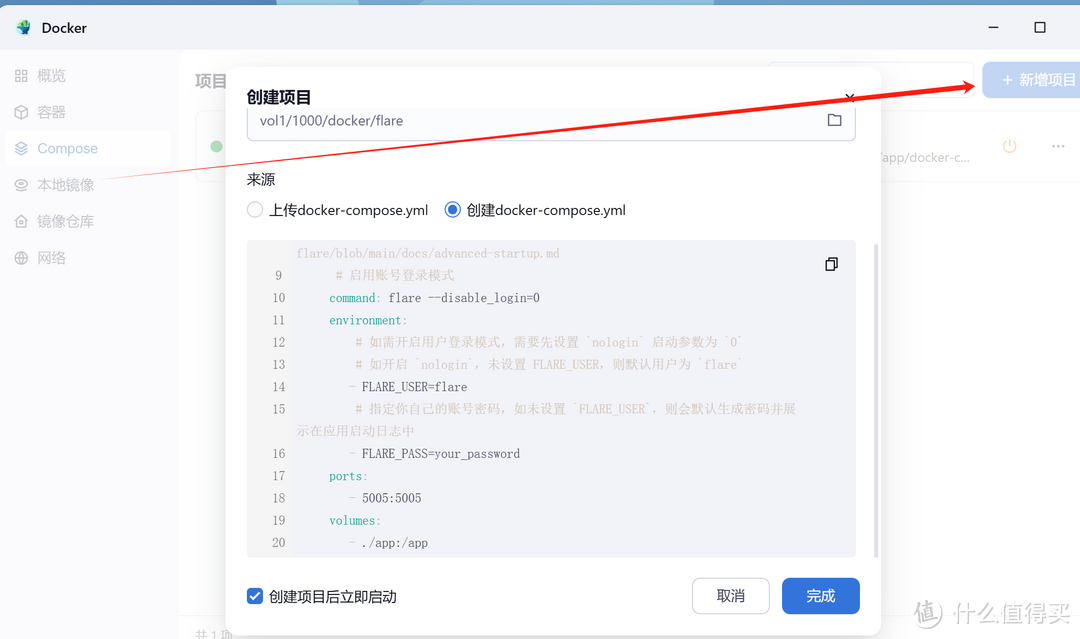Click the orange power icon for the project
This screenshot has width=1080, height=639.
tap(1009, 146)
